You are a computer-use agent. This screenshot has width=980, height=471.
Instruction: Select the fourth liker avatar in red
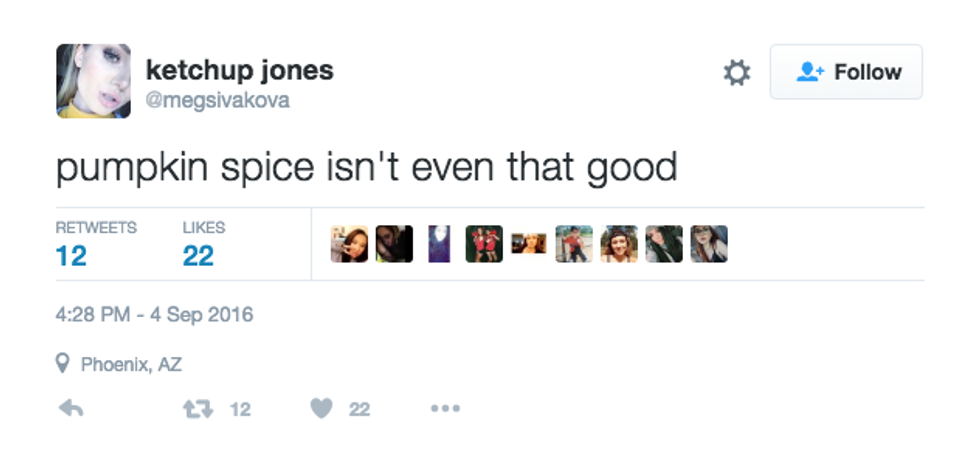point(484,244)
